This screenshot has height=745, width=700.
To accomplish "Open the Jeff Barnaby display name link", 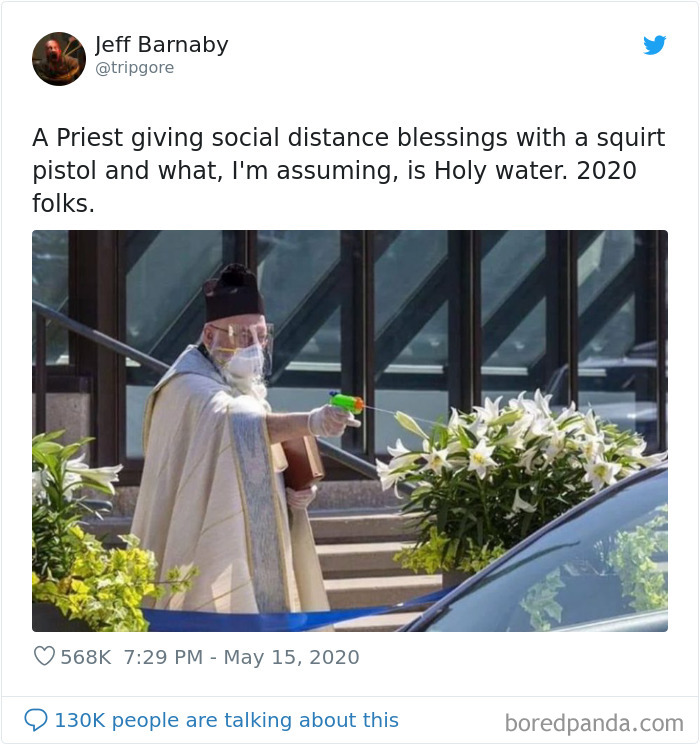I will click(161, 45).
